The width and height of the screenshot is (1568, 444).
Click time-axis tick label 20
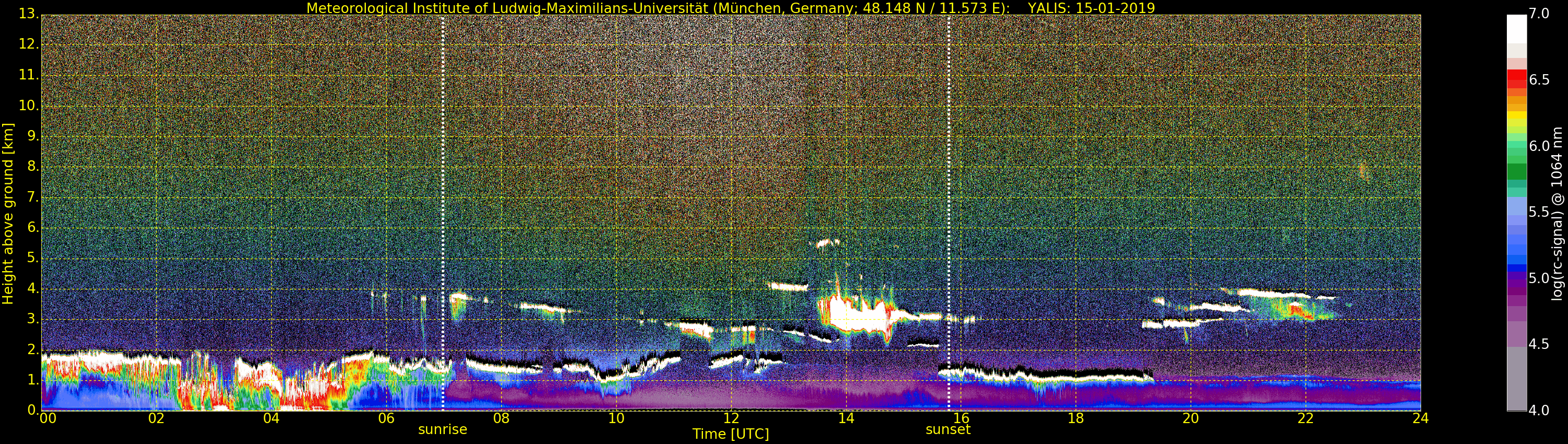point(1191,418)
